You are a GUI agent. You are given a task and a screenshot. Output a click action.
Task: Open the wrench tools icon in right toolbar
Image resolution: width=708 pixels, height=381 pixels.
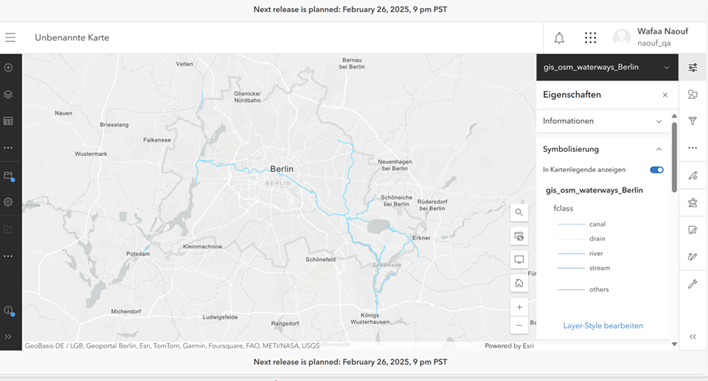click(x=693, y=284)
